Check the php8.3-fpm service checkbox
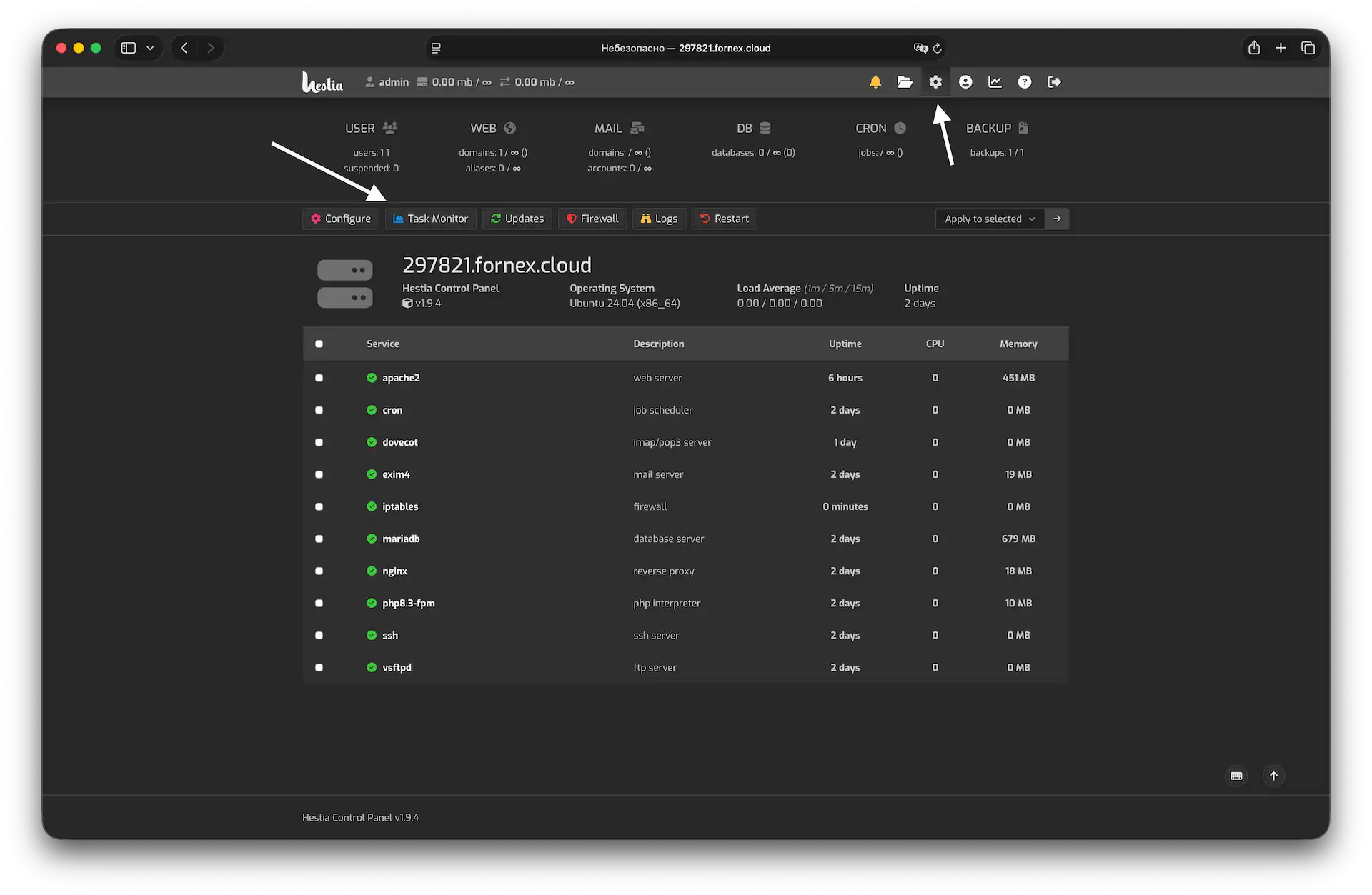Screen dimensions: 1372x895 319,603
